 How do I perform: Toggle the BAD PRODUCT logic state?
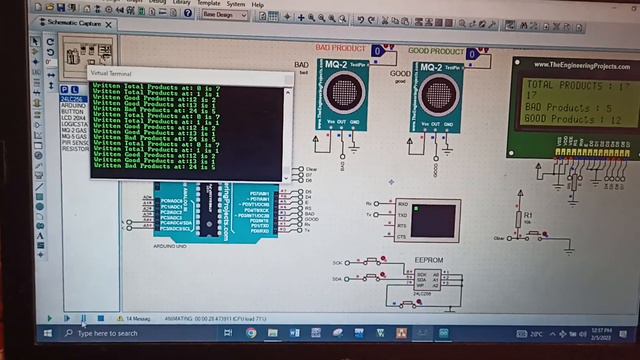click(x=378, y=51)
